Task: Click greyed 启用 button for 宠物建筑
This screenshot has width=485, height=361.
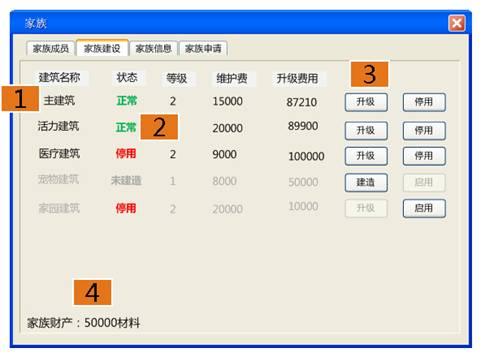Action: point(424,182)
